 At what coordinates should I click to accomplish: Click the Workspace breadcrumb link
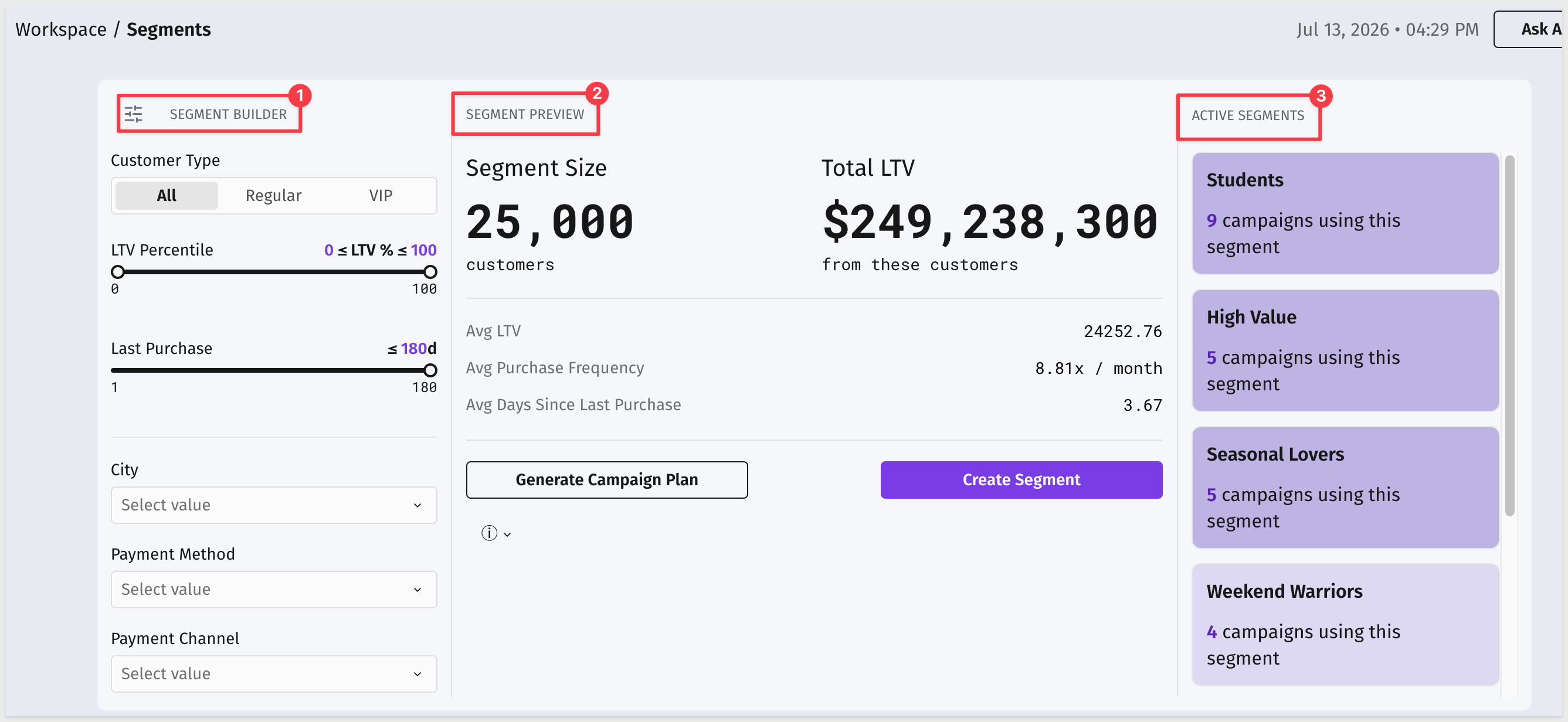(61, 29)
